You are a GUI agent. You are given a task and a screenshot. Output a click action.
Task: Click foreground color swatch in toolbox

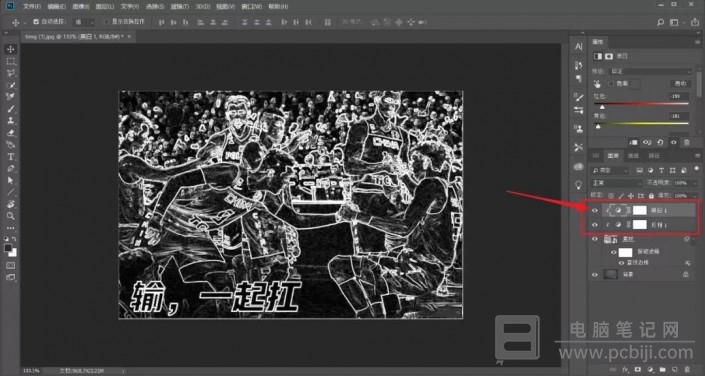tap(8, 248)
